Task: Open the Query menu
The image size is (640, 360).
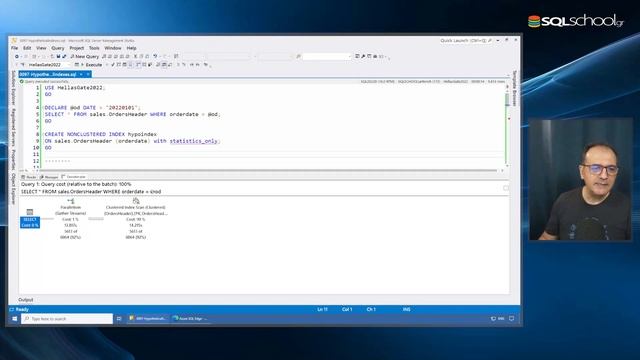Action: pos(58,48)
